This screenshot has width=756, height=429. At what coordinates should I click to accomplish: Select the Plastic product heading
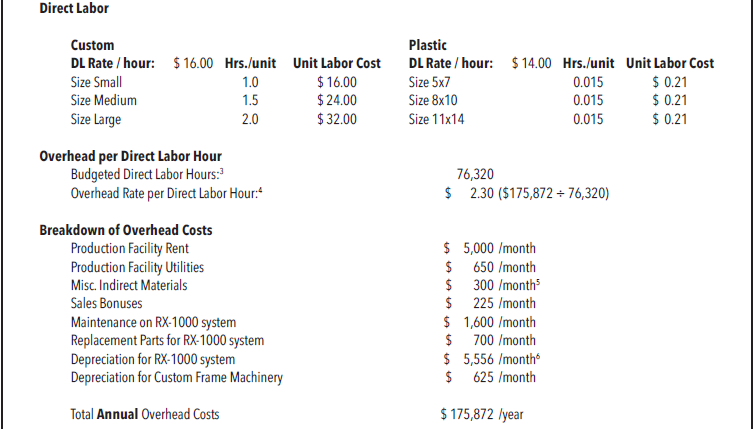(428, 46)
